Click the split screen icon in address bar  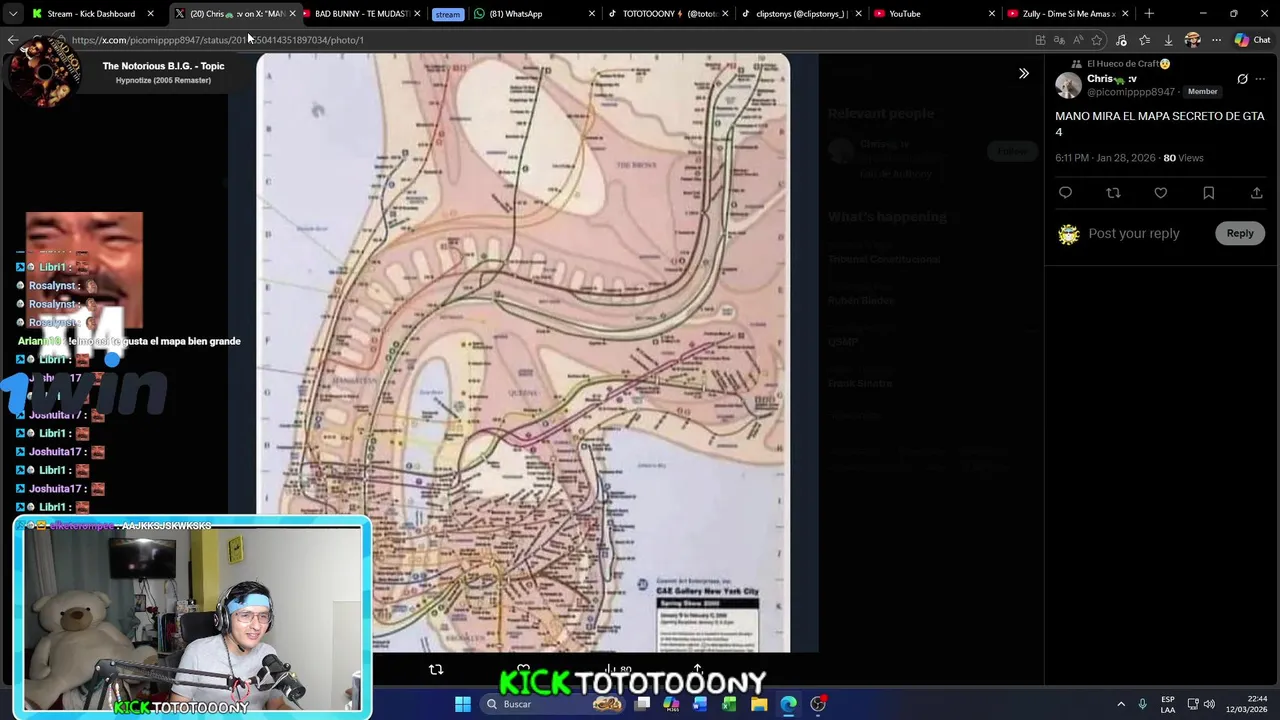point(1040,40)
